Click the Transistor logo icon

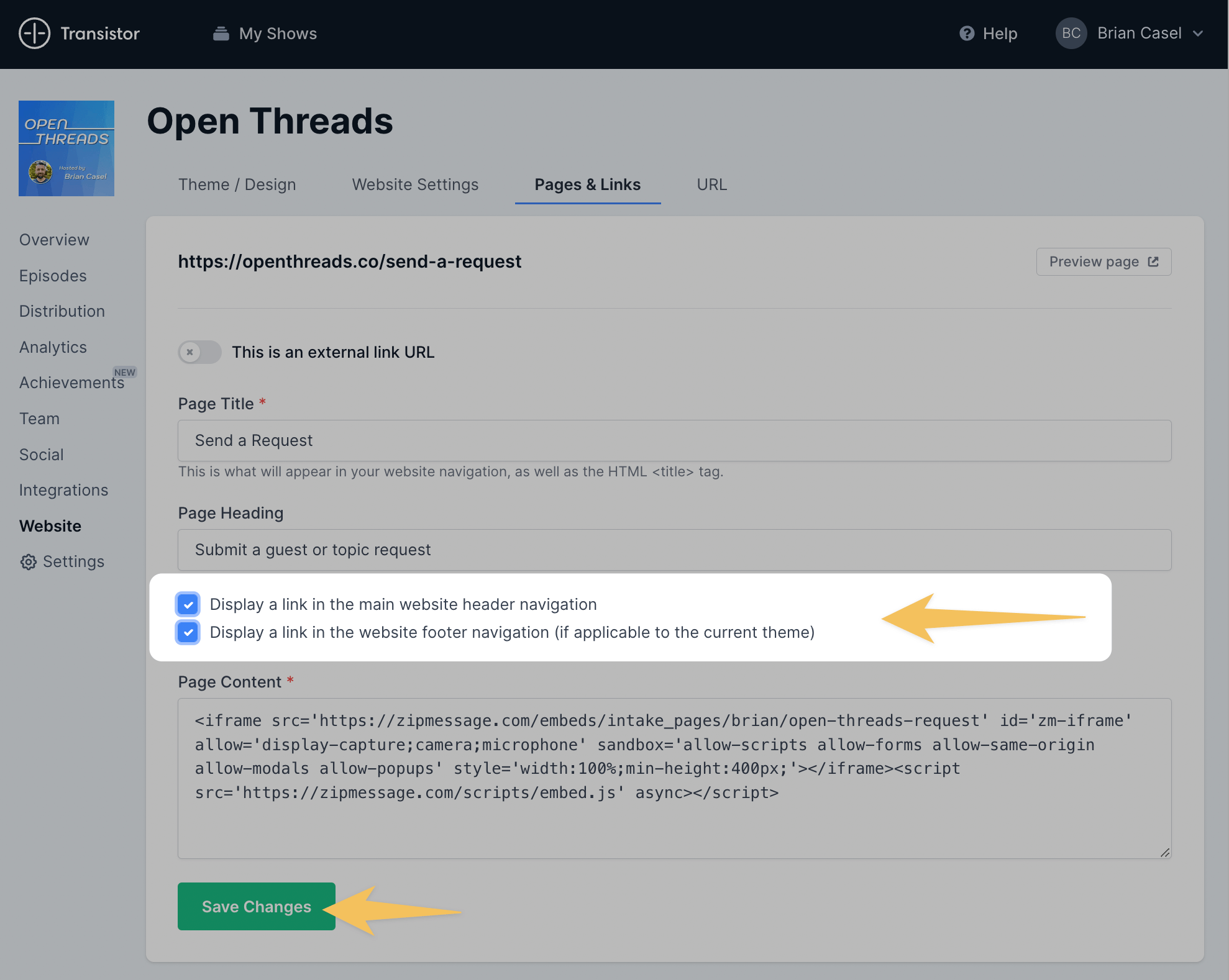[x=34, y=34]
